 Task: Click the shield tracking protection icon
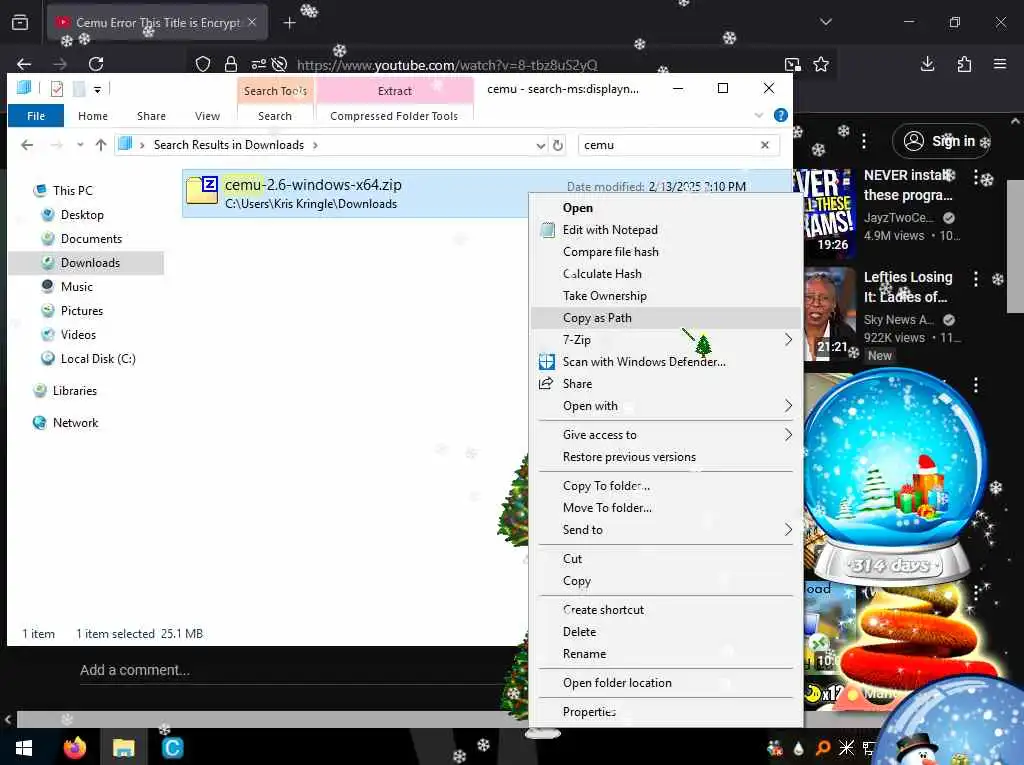point(203,64)
